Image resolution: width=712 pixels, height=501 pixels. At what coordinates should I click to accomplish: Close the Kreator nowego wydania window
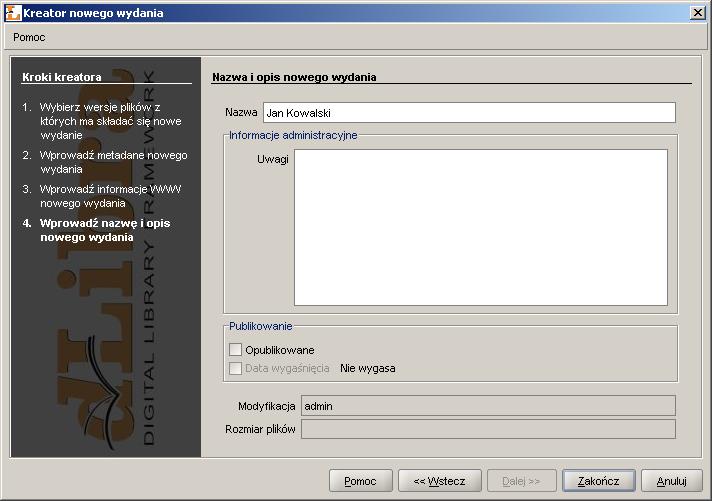coord(697,13)
